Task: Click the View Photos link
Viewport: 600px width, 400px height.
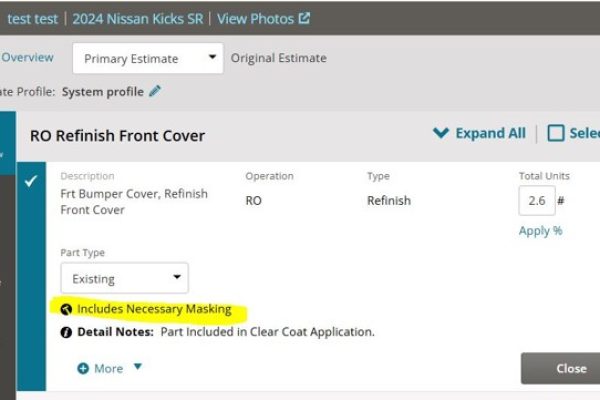Action: tap(256, 19)
